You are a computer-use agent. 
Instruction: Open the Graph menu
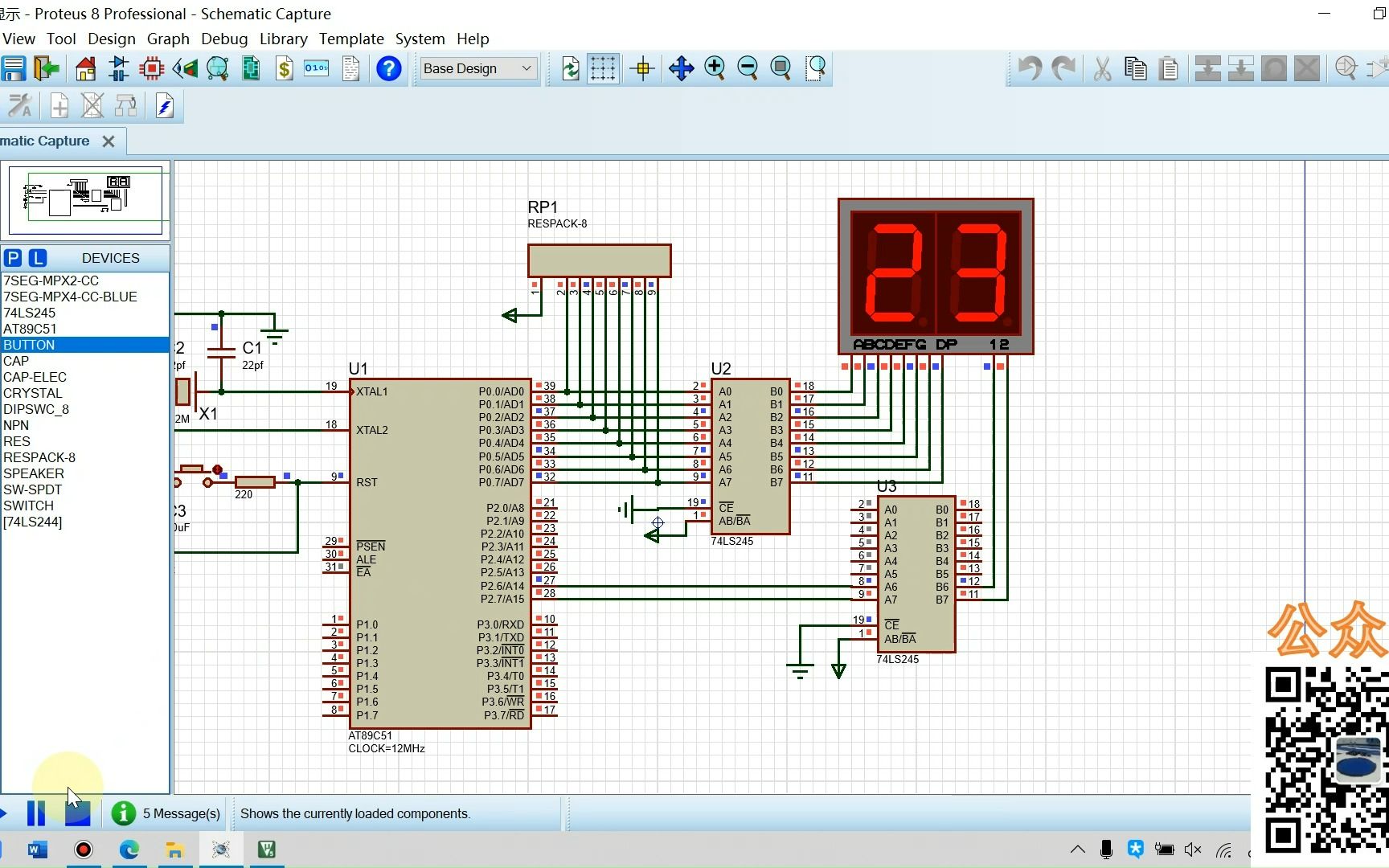point(168,39)
